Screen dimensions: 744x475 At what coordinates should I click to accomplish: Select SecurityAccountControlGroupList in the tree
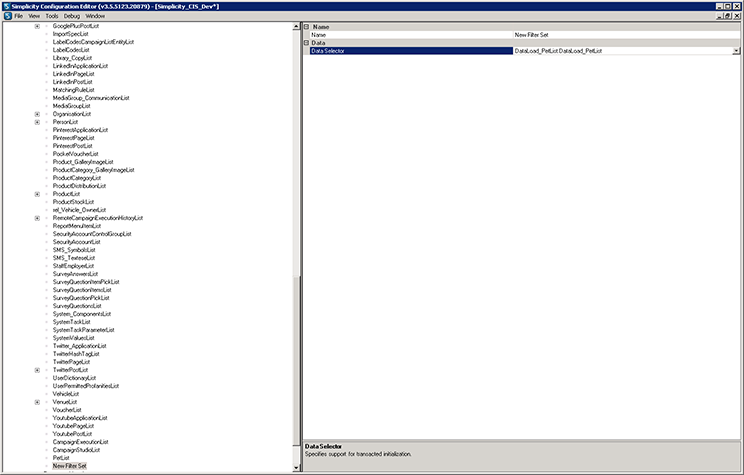[92, 234]
